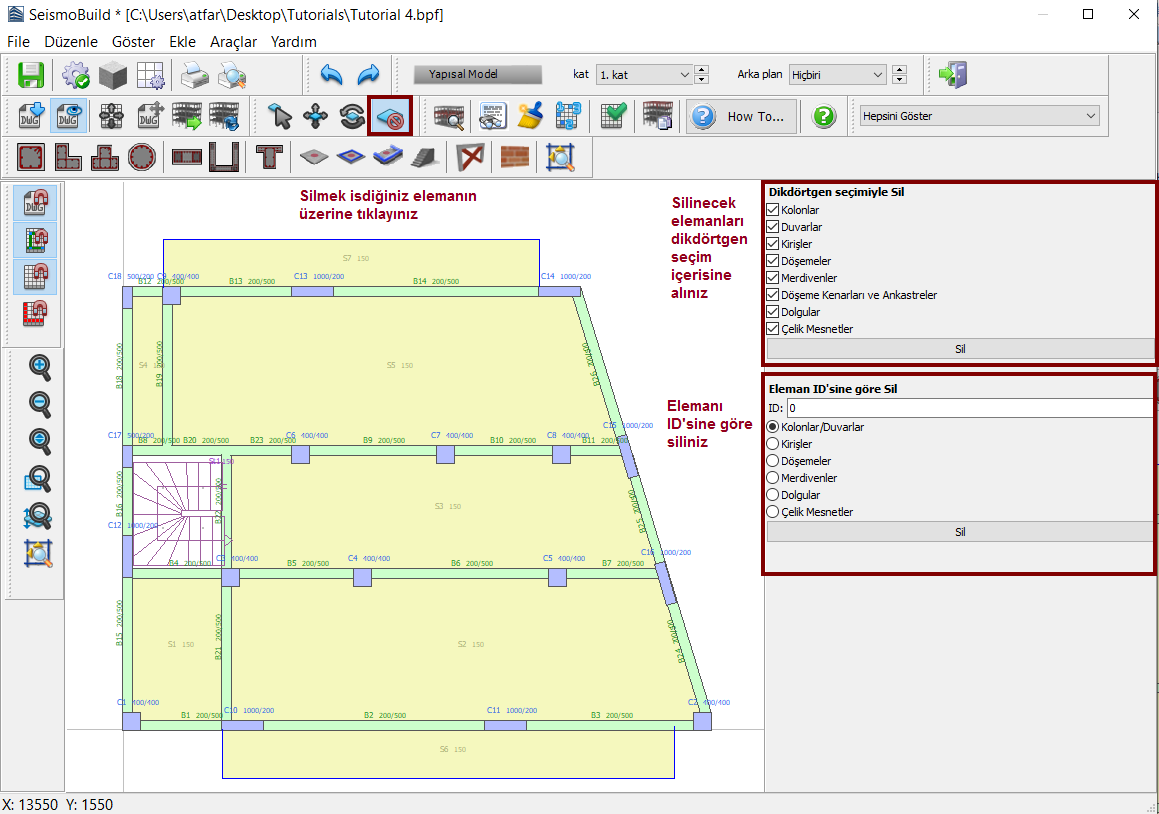Viewport: 1159px width, 814px height.
Task: Select the Kirişler radio button
Action: [772, 444]
